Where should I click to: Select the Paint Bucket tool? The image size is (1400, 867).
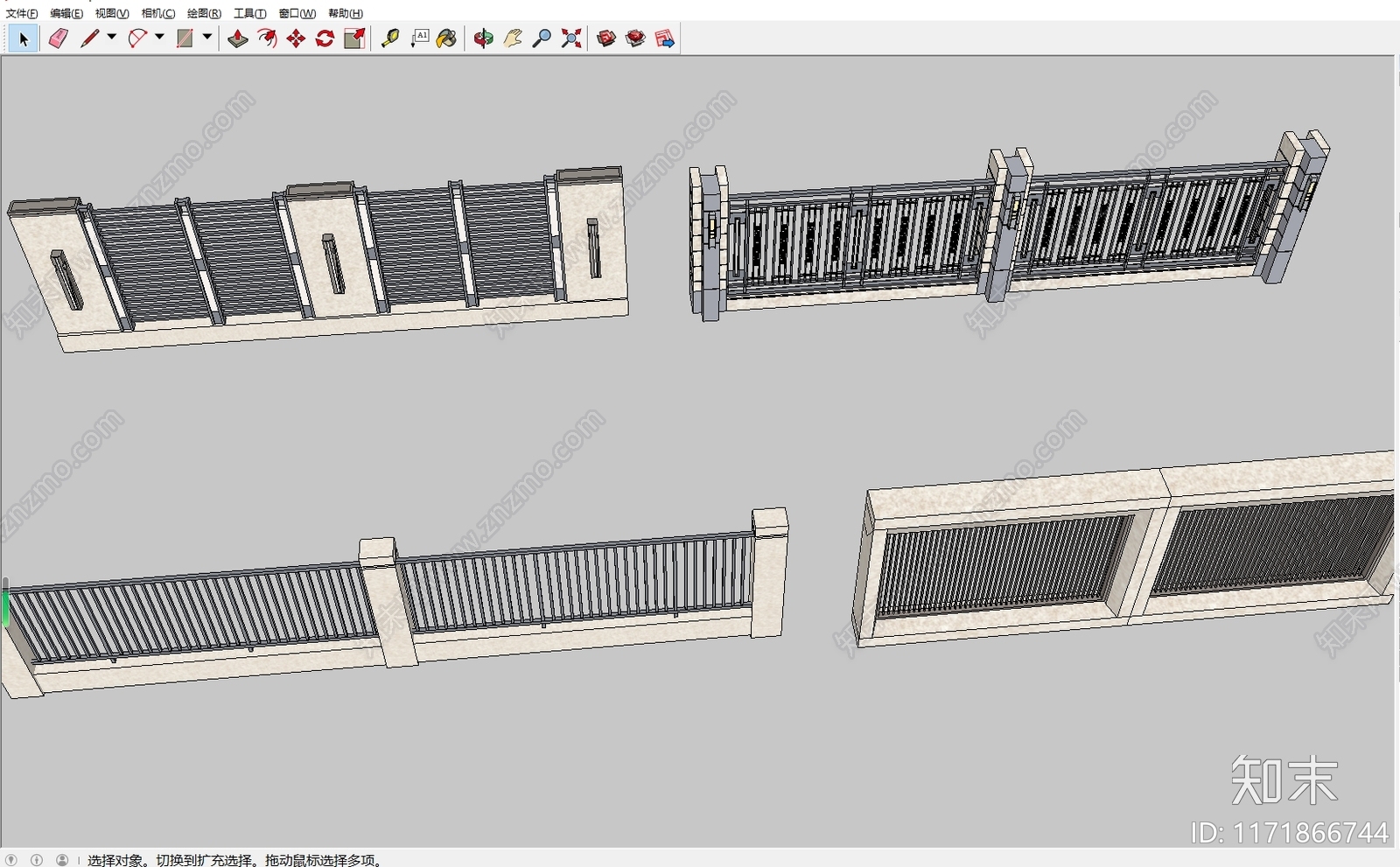tap(447, 38)
